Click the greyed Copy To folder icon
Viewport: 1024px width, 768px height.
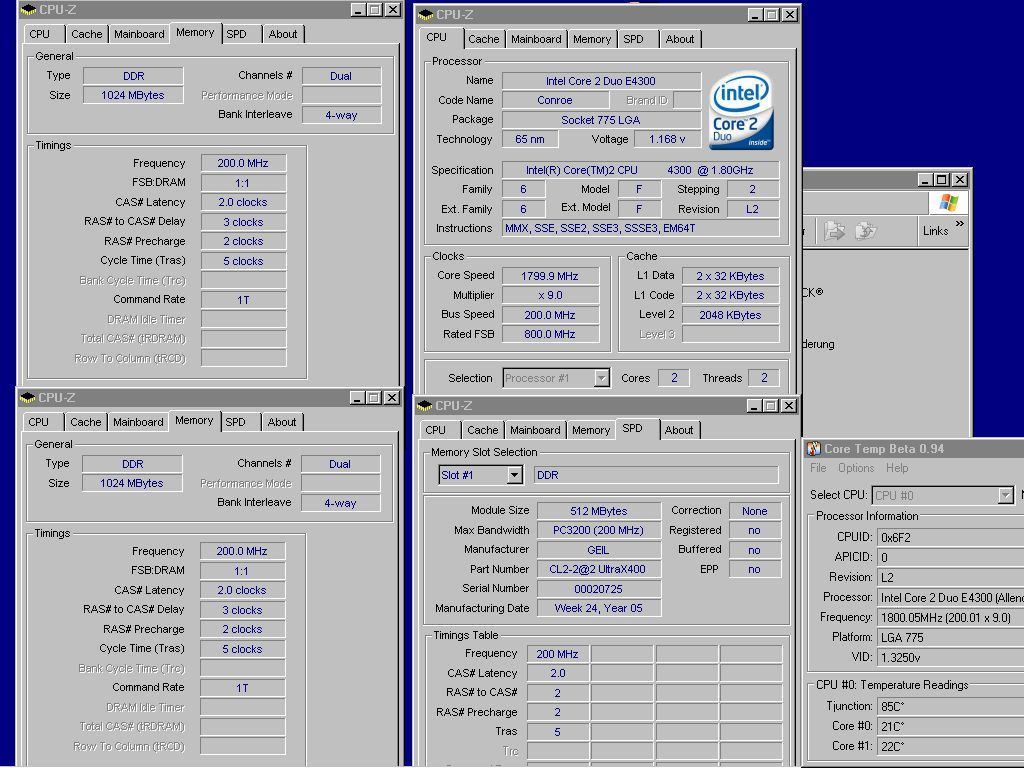click(x=865, y=231)
